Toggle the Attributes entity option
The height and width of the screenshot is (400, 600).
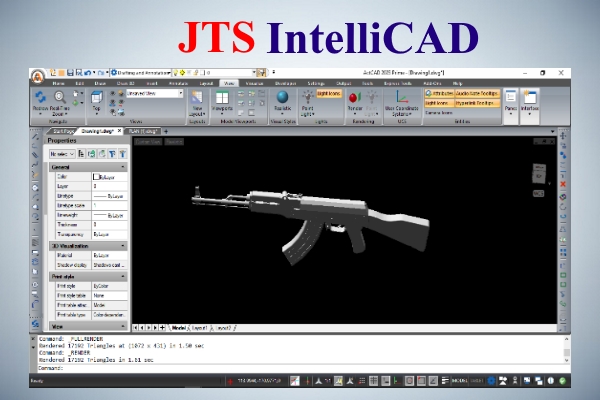[x=439, y=93]
